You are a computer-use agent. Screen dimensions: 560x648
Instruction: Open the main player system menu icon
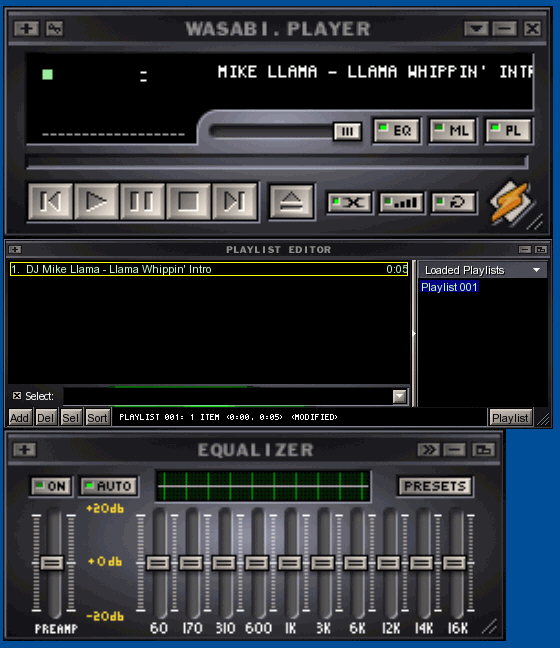[x=26, y=29]
